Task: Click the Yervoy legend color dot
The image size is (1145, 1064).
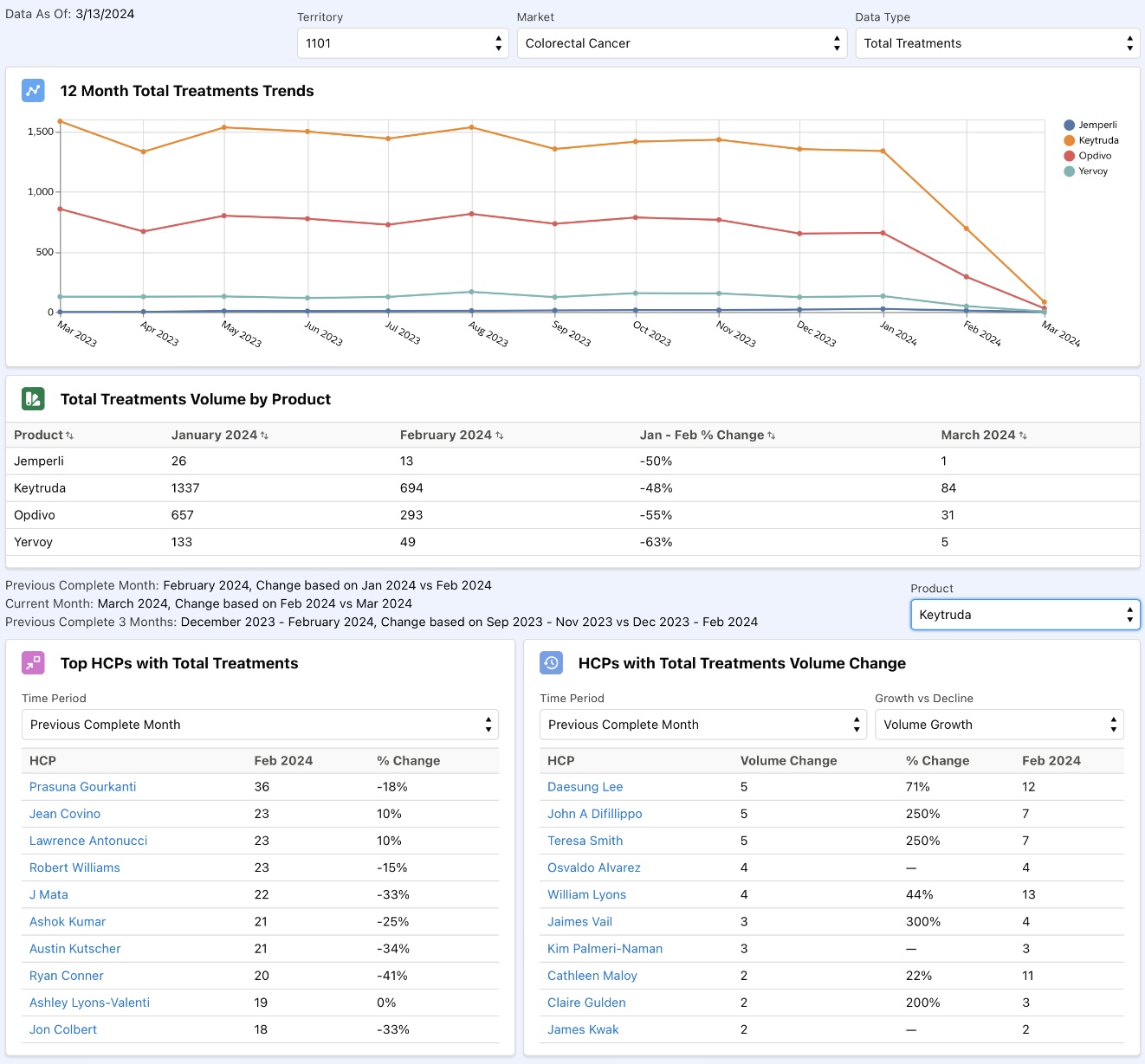Action: tap(1069, 171)
